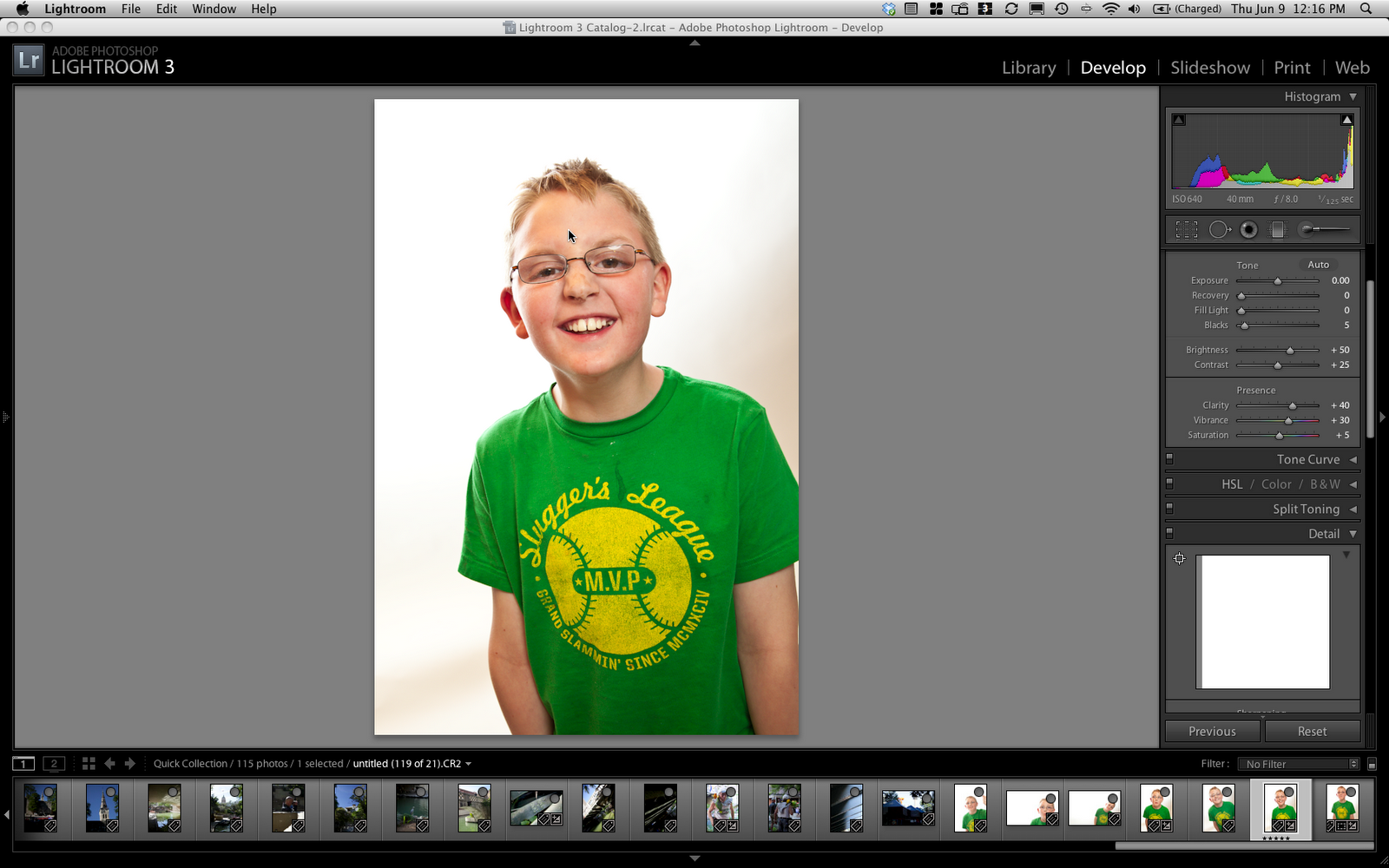Open the No Filter dropdown
The width and height of the screenshot is (1389, 868).
point(1299,764)
